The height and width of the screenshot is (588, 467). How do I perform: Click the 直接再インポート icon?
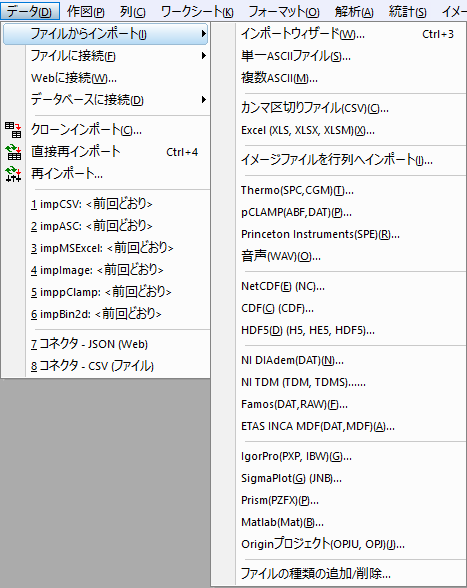click(x=13, y=152)
